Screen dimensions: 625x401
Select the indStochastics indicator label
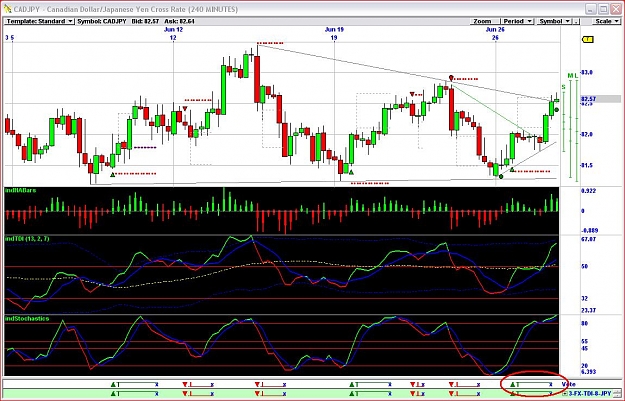pyautogui.click(x=27, y=318)
